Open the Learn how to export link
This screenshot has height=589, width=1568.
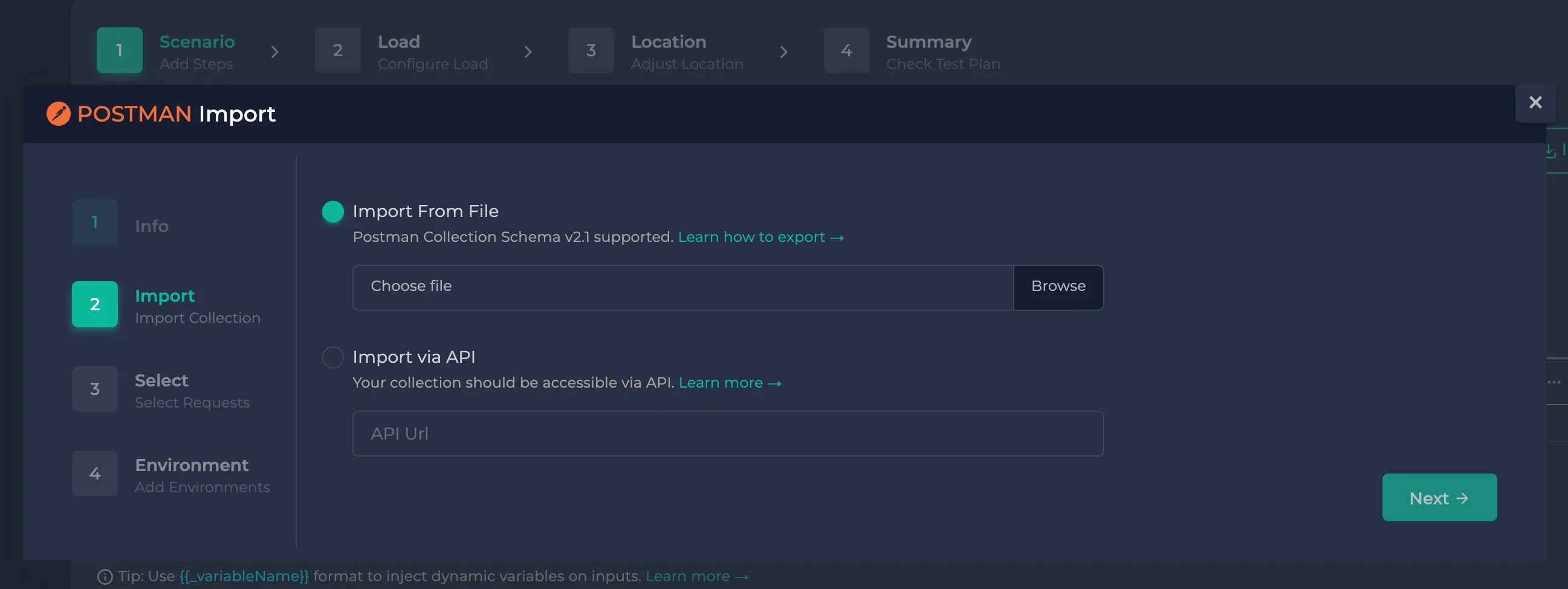(x=760, y=237)
